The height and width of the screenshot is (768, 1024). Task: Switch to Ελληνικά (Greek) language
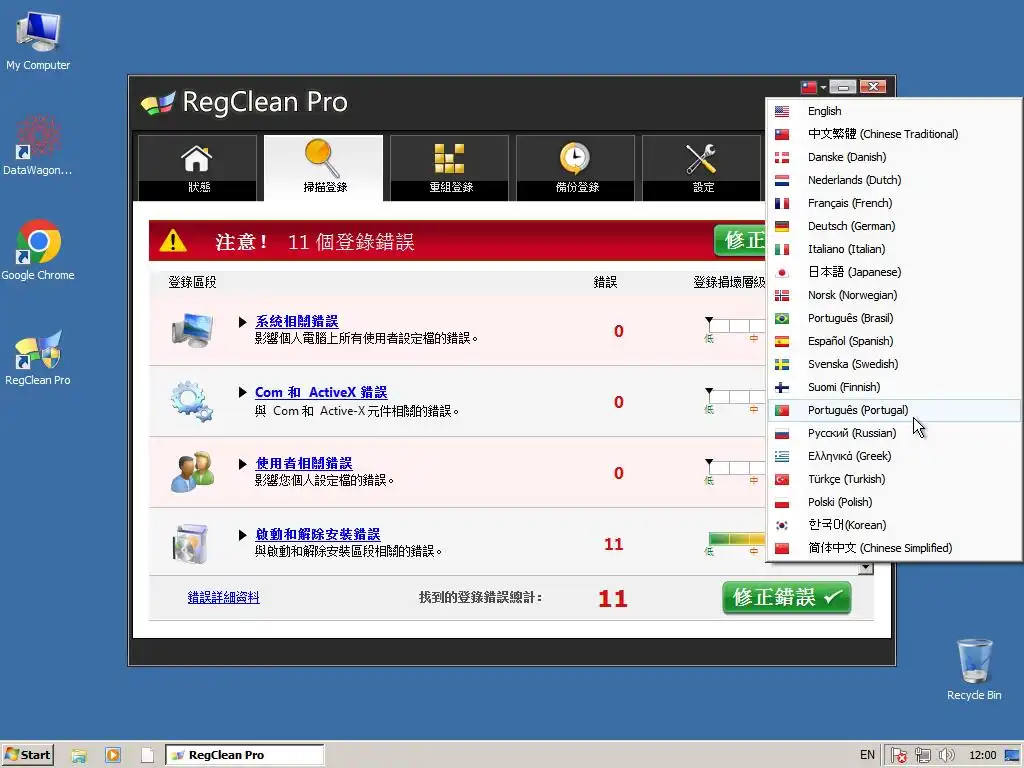[x=894, y=456]
